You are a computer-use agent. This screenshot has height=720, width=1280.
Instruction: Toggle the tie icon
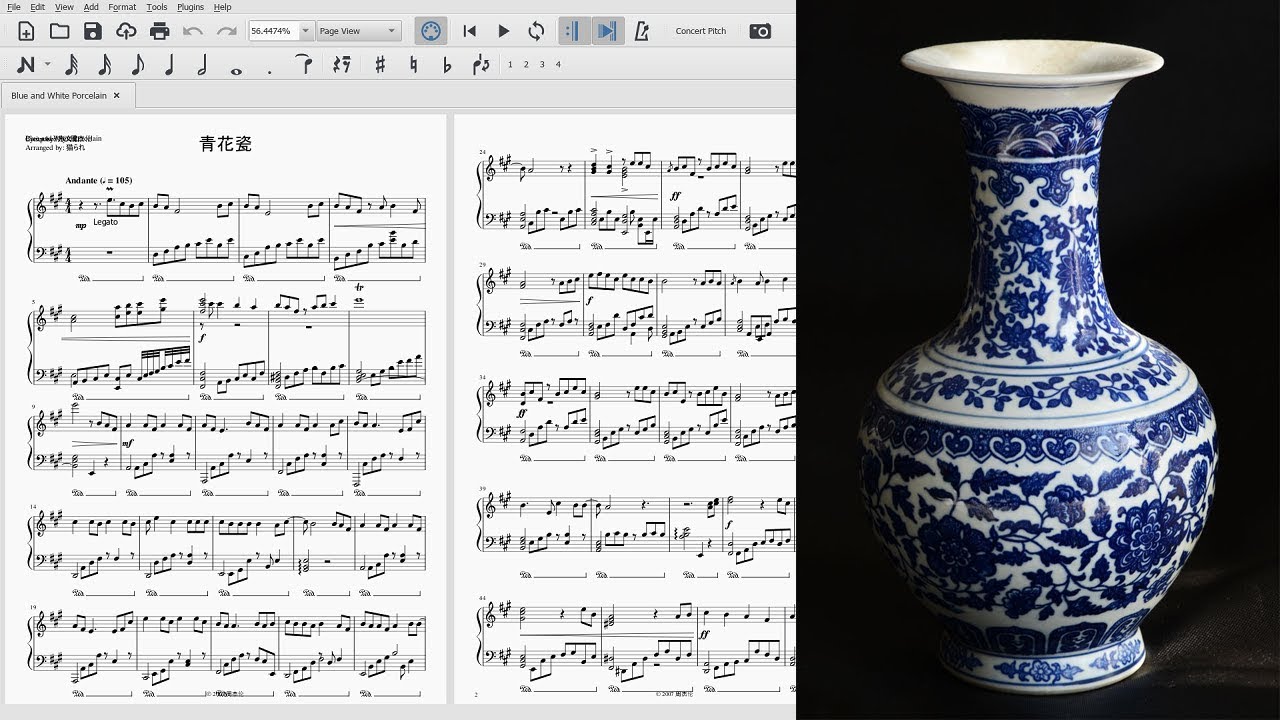[303, 65]
